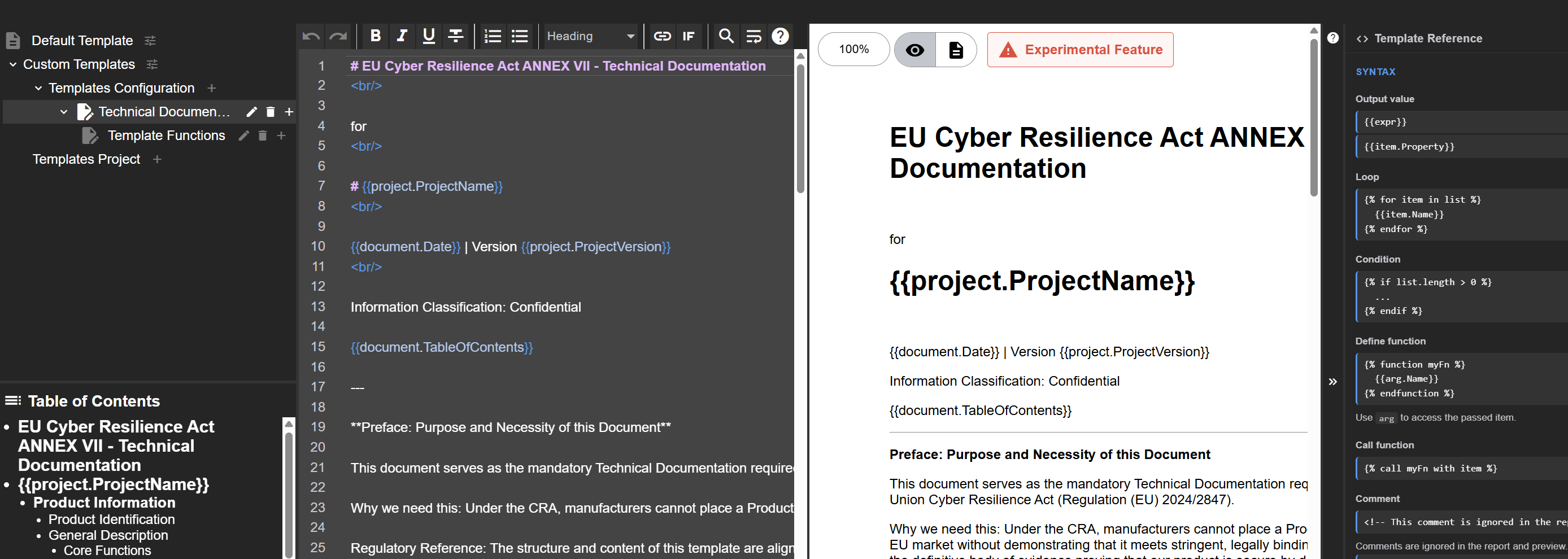Image resolution: width=1568 pixels, height=559 pixels.
Task: Insert a hyperlink
Action: tap(662, 37)
